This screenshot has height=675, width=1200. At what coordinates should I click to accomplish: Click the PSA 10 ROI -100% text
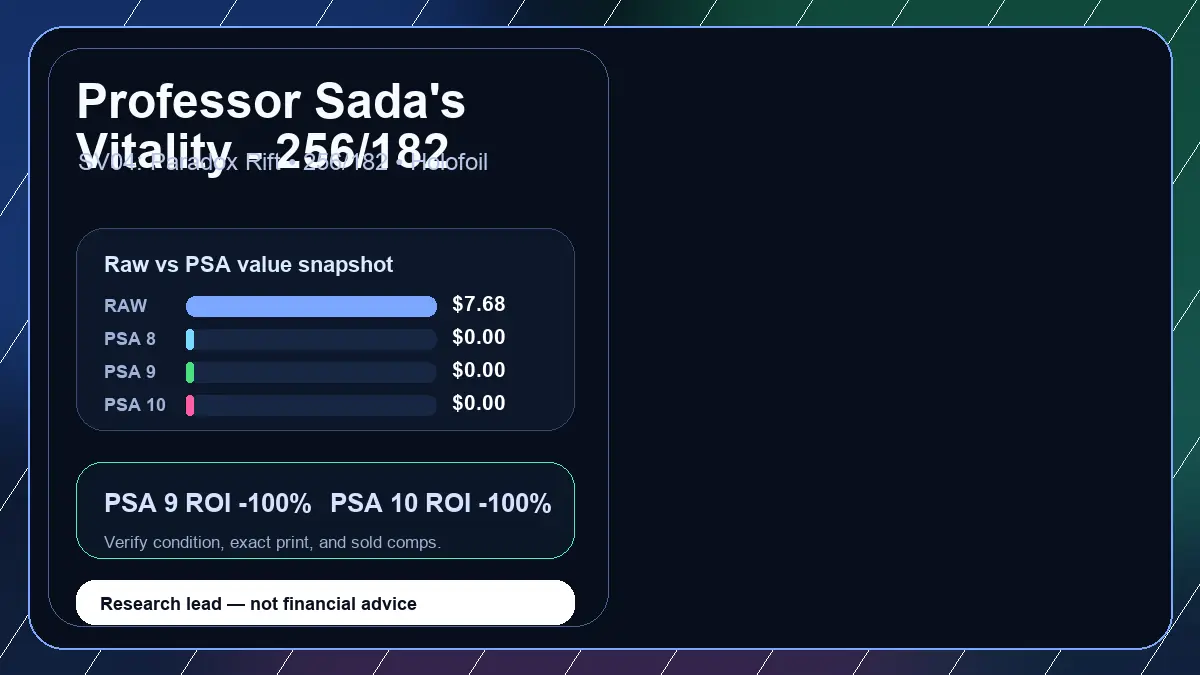(x=441, y=504)
